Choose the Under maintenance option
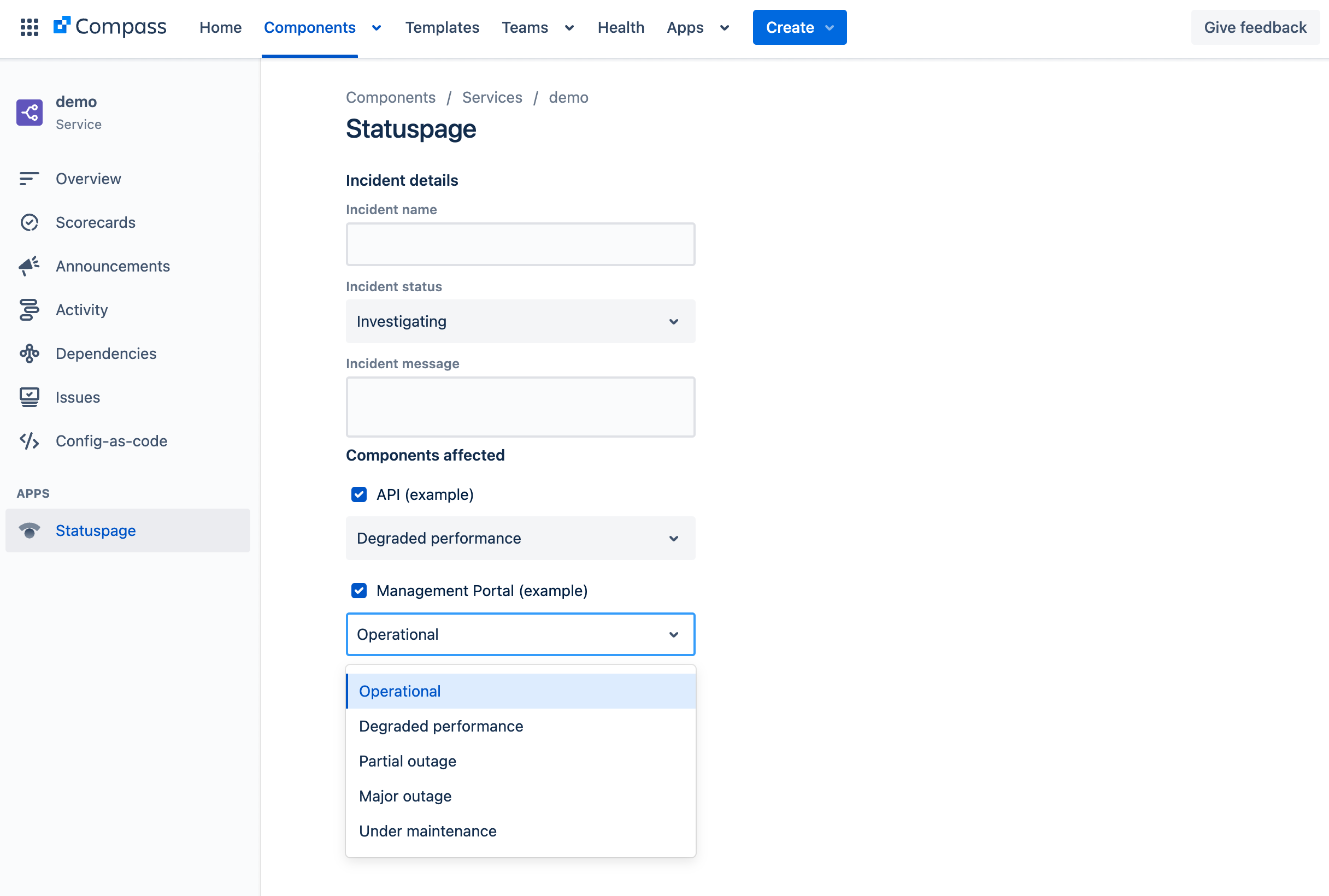 [x=427, y=831]
